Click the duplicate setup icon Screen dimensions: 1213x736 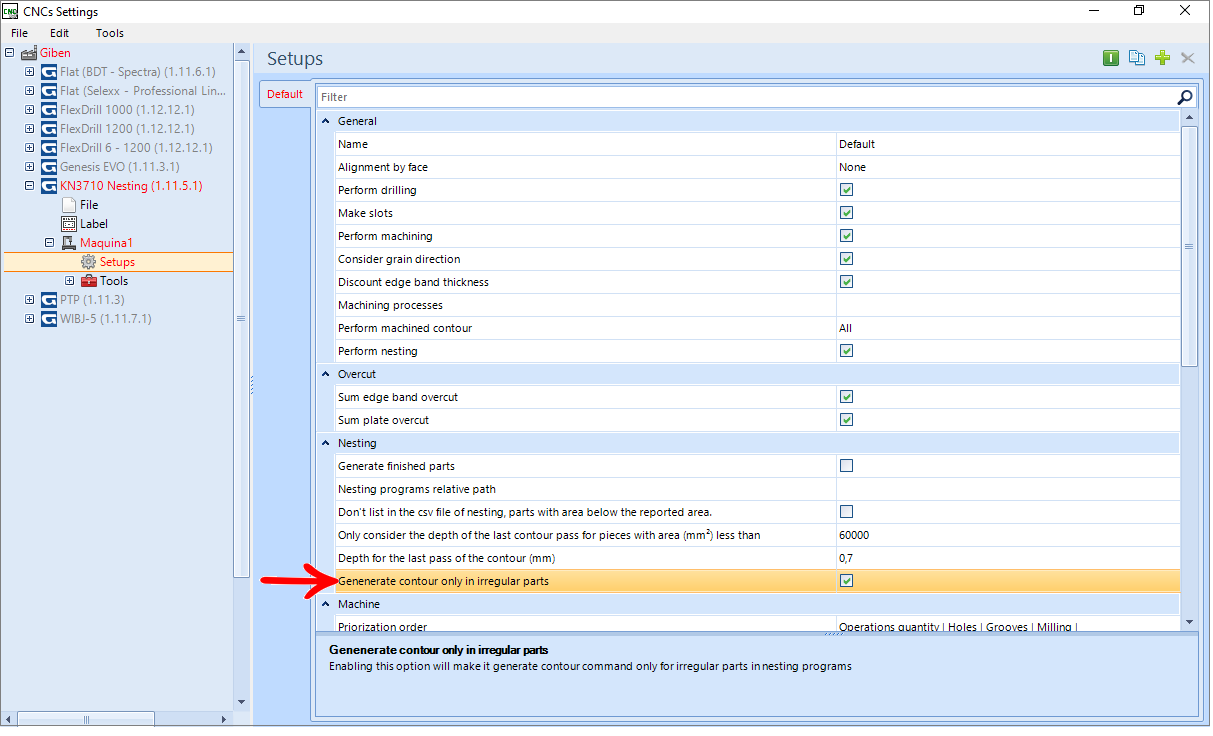pos(1137,58)
